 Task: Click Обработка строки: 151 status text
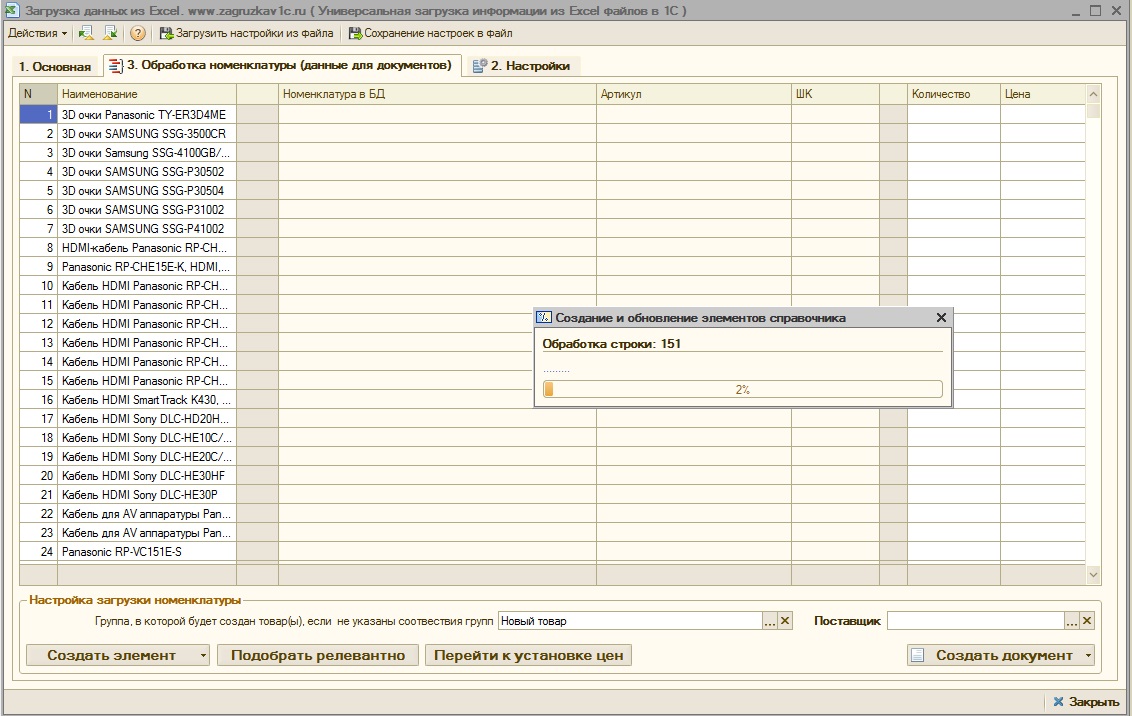(611, 344)
